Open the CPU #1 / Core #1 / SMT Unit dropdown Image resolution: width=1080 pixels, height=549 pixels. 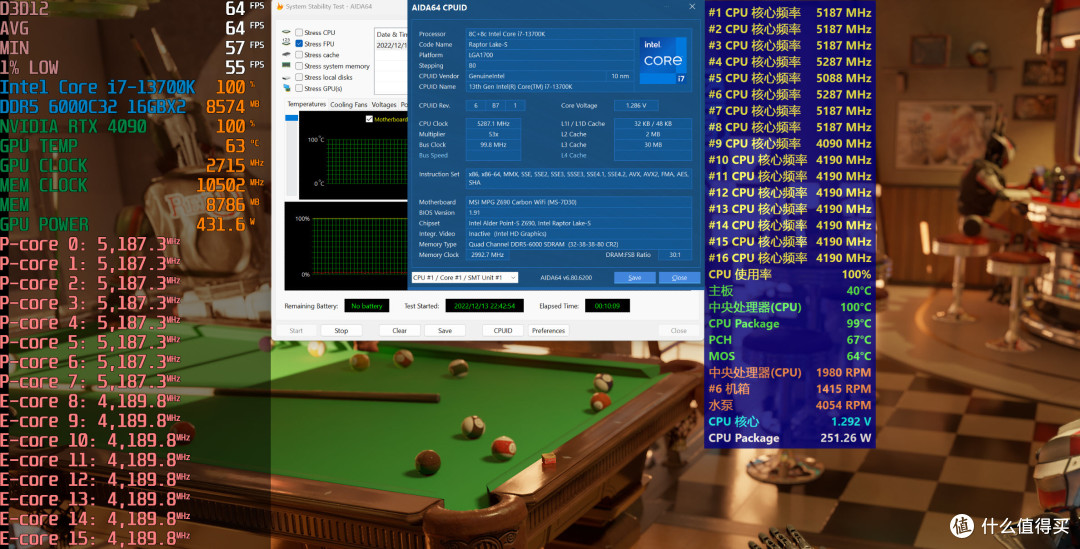tap(464, 278)
